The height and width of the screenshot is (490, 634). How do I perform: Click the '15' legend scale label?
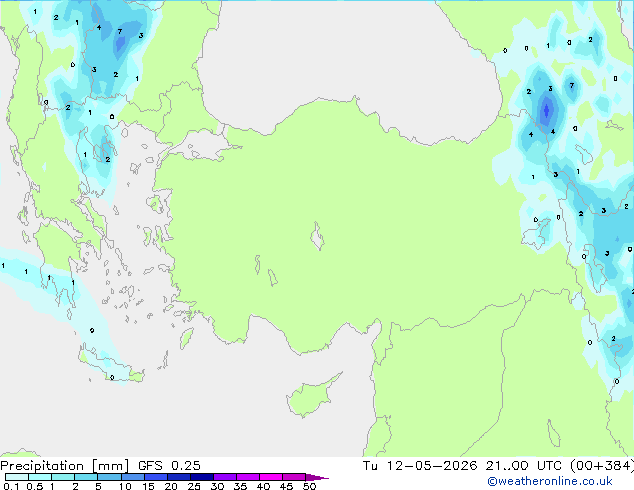click(x=148, y=486)
